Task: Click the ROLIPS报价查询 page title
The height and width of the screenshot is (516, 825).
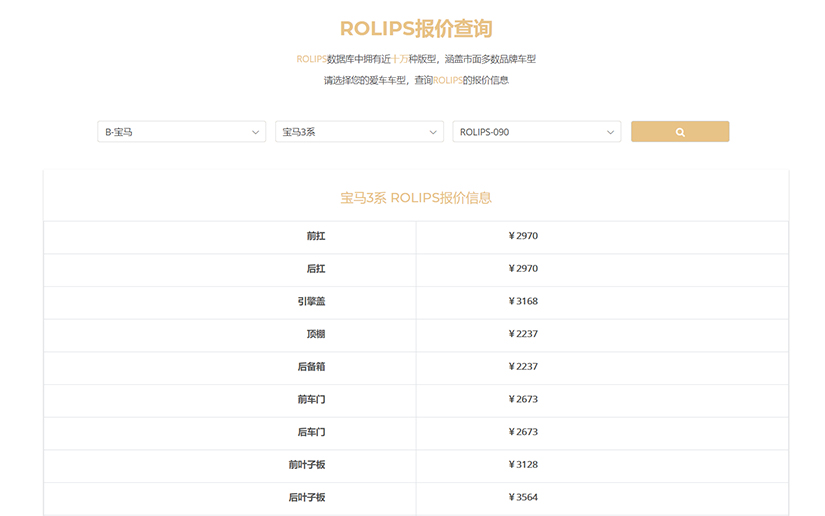Action: click(x=416, y=29)
